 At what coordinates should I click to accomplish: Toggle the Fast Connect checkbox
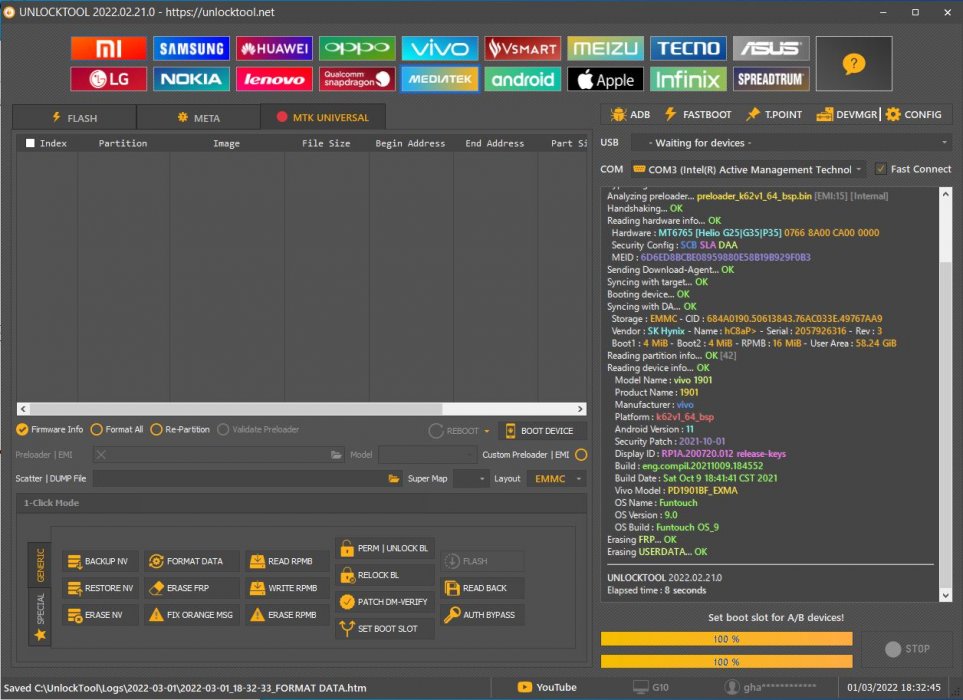point(881,169)
